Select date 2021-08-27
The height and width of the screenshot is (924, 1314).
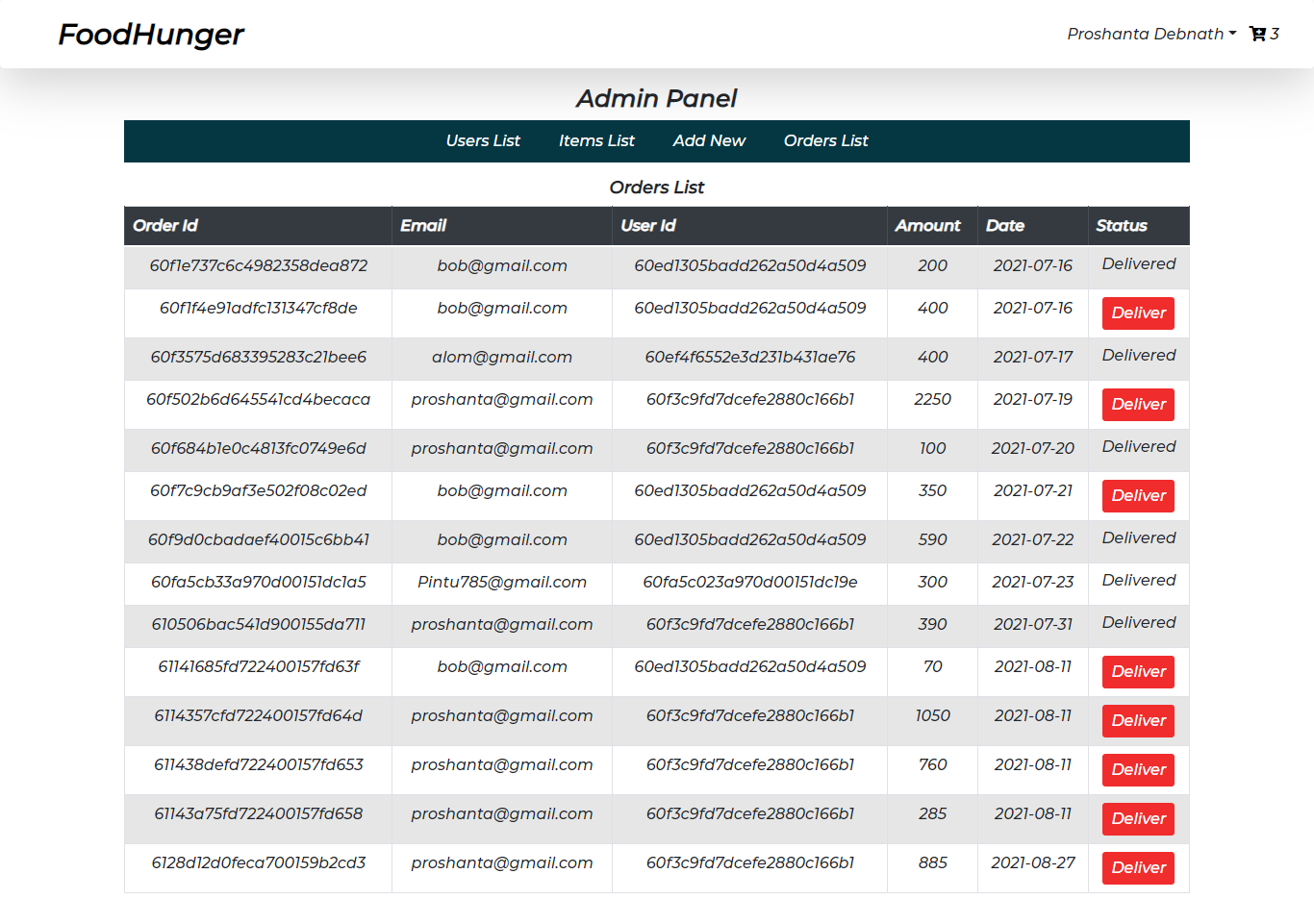coord(1032,862)
